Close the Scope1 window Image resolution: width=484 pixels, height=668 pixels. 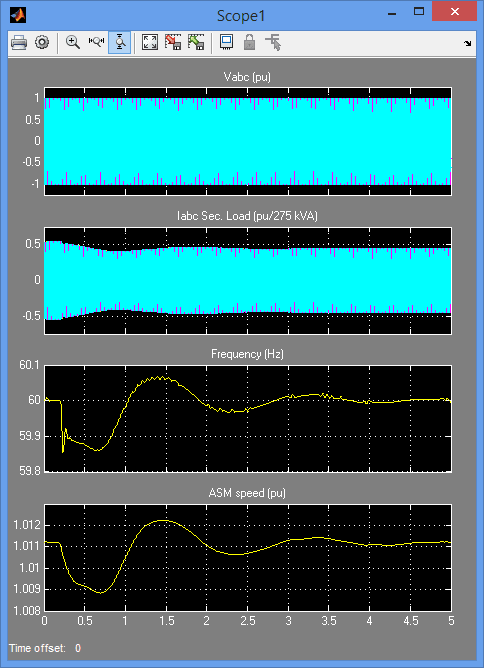pyautogui.click(x=455, y=11)
